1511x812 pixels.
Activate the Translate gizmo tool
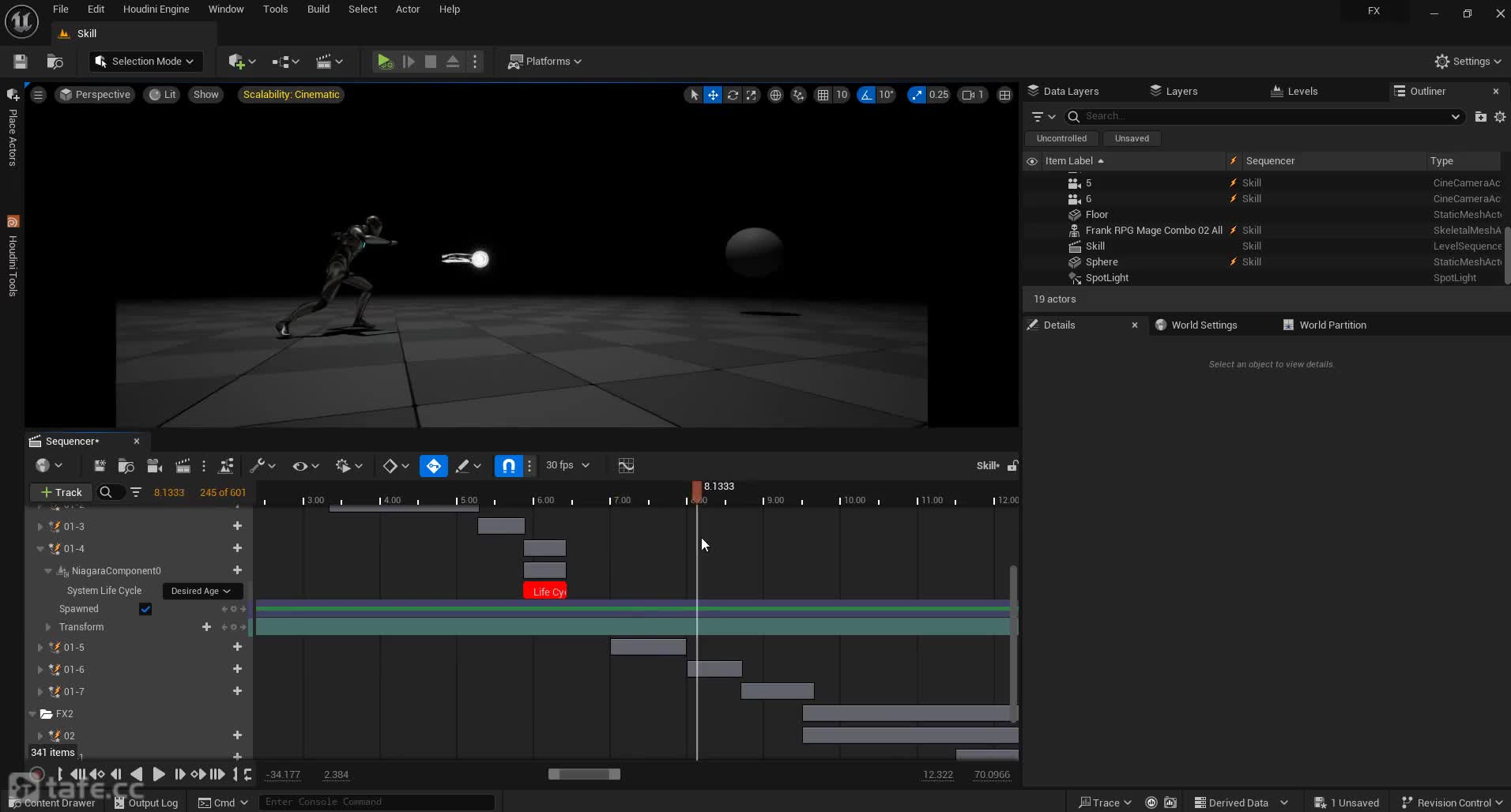coord(713,95)
